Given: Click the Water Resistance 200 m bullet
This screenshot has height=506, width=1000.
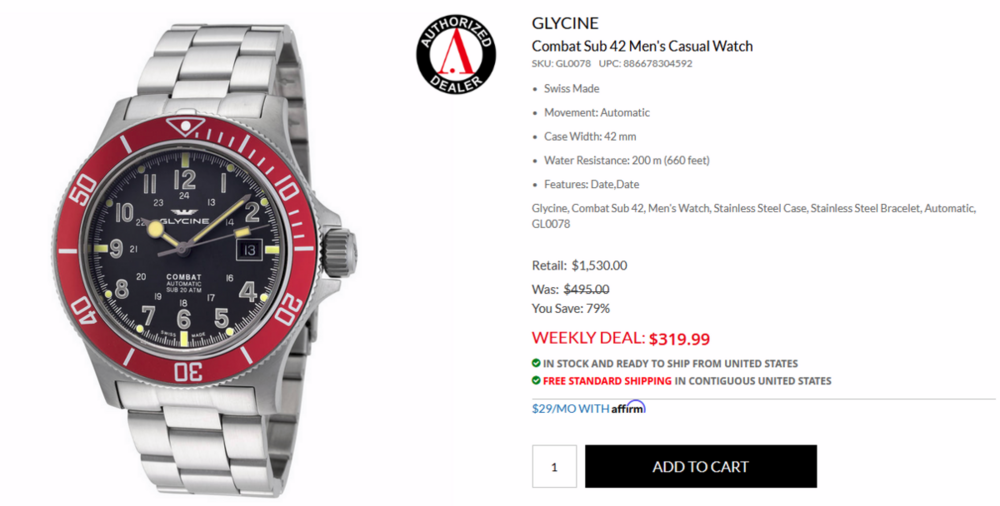Looking at the screenshot, I should (x=626, y=160).
